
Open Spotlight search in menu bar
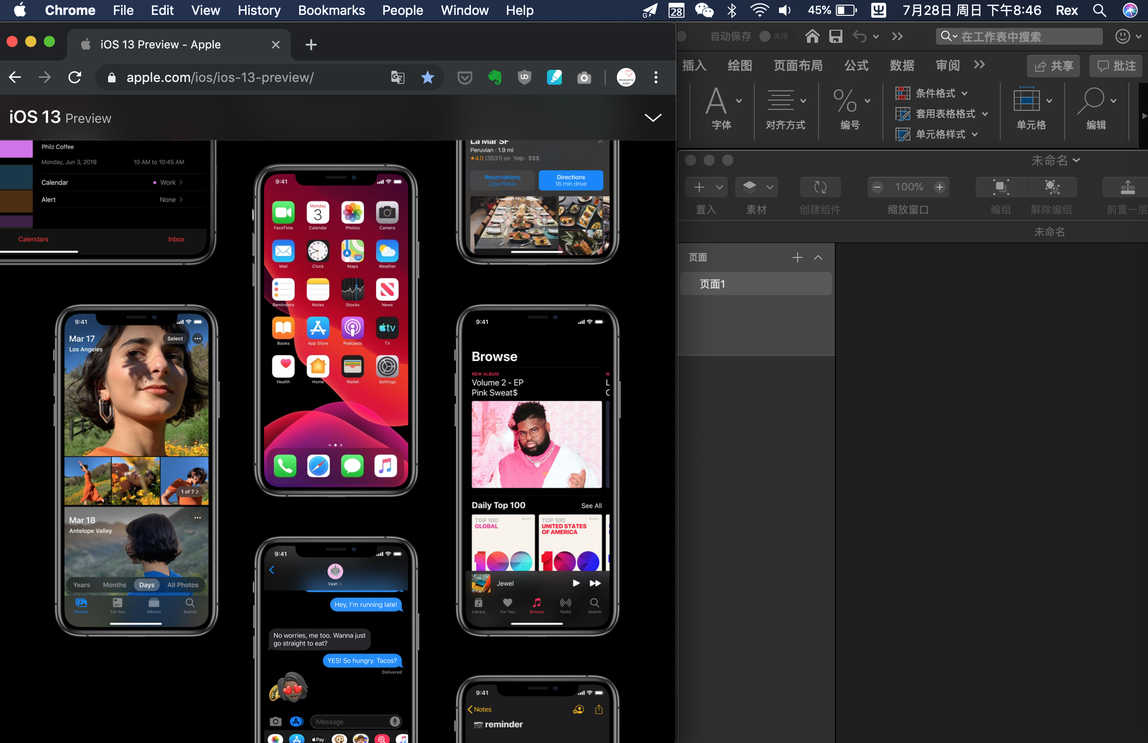(x=1099, y=10)
